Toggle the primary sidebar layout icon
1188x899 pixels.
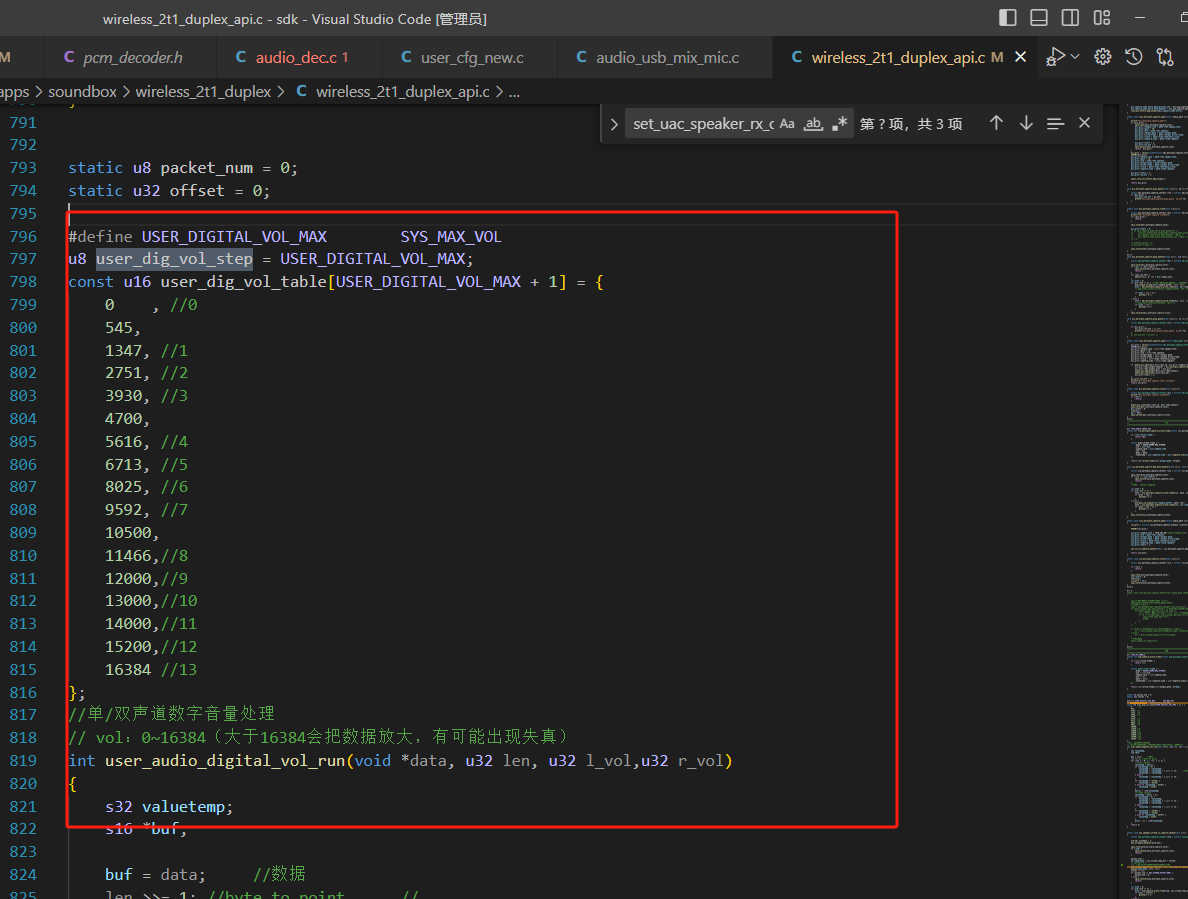1008,17
